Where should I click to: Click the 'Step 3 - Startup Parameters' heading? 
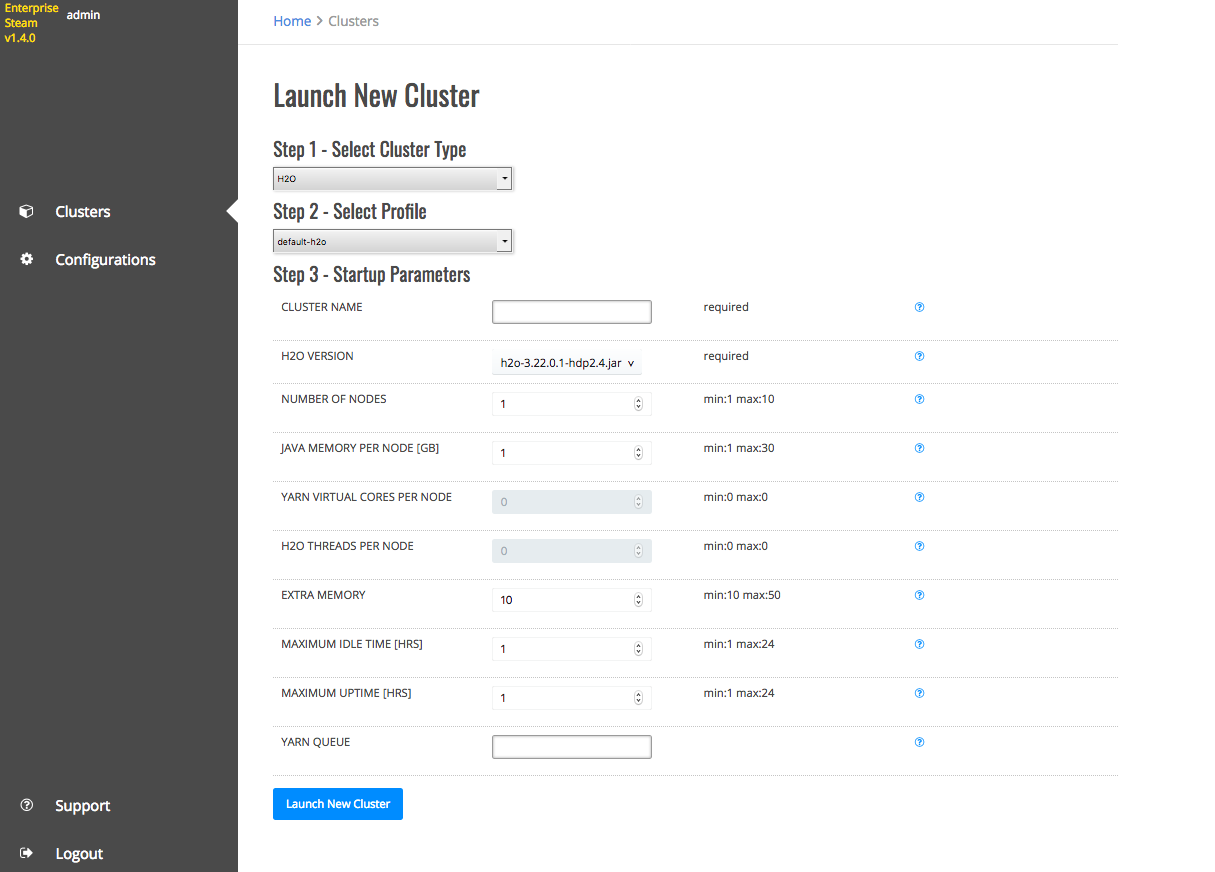(372, 274)
